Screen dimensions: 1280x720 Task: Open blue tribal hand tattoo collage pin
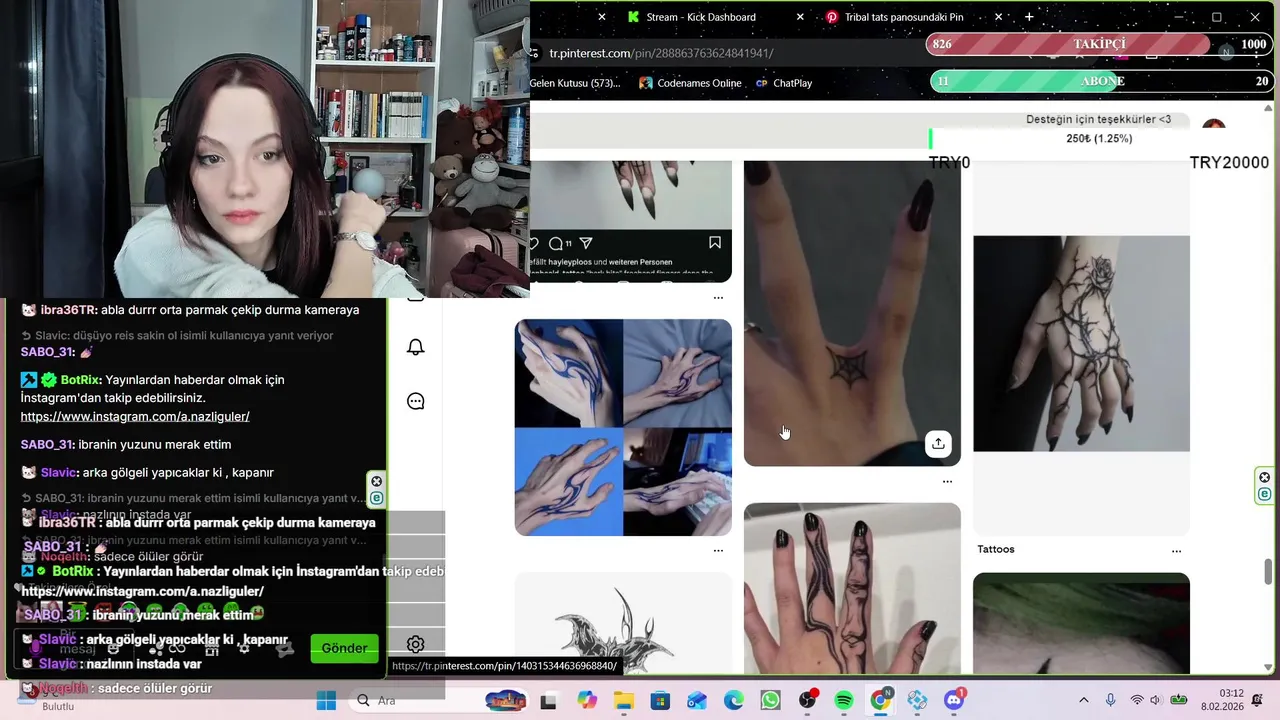click(x=623, y=427)
